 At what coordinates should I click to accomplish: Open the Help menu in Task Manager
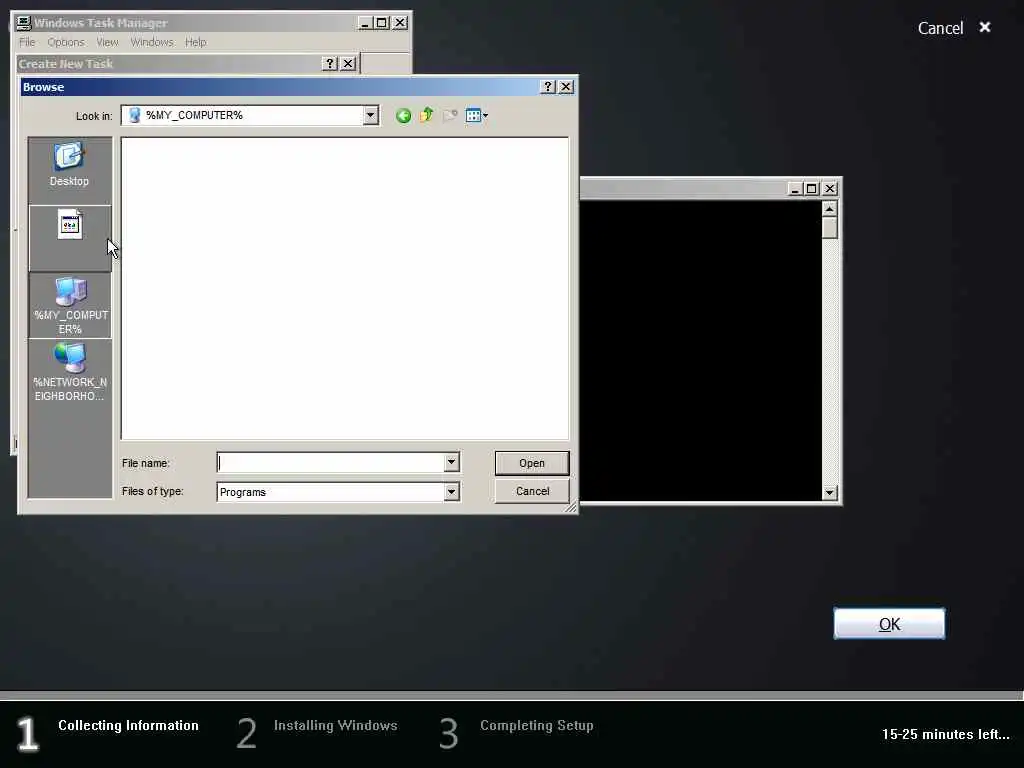click(x=195, y=42)
